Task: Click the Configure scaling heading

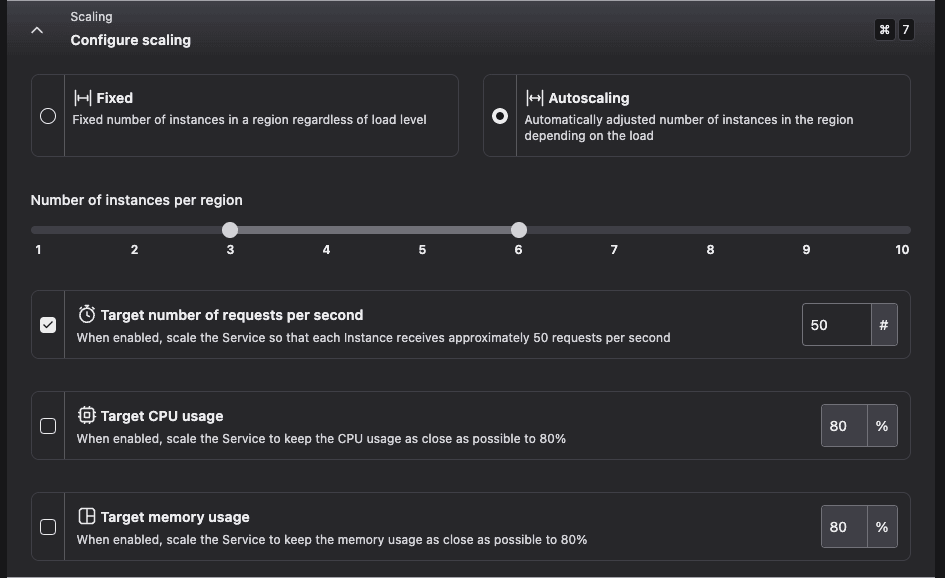Action: click(x=130, y=40)
